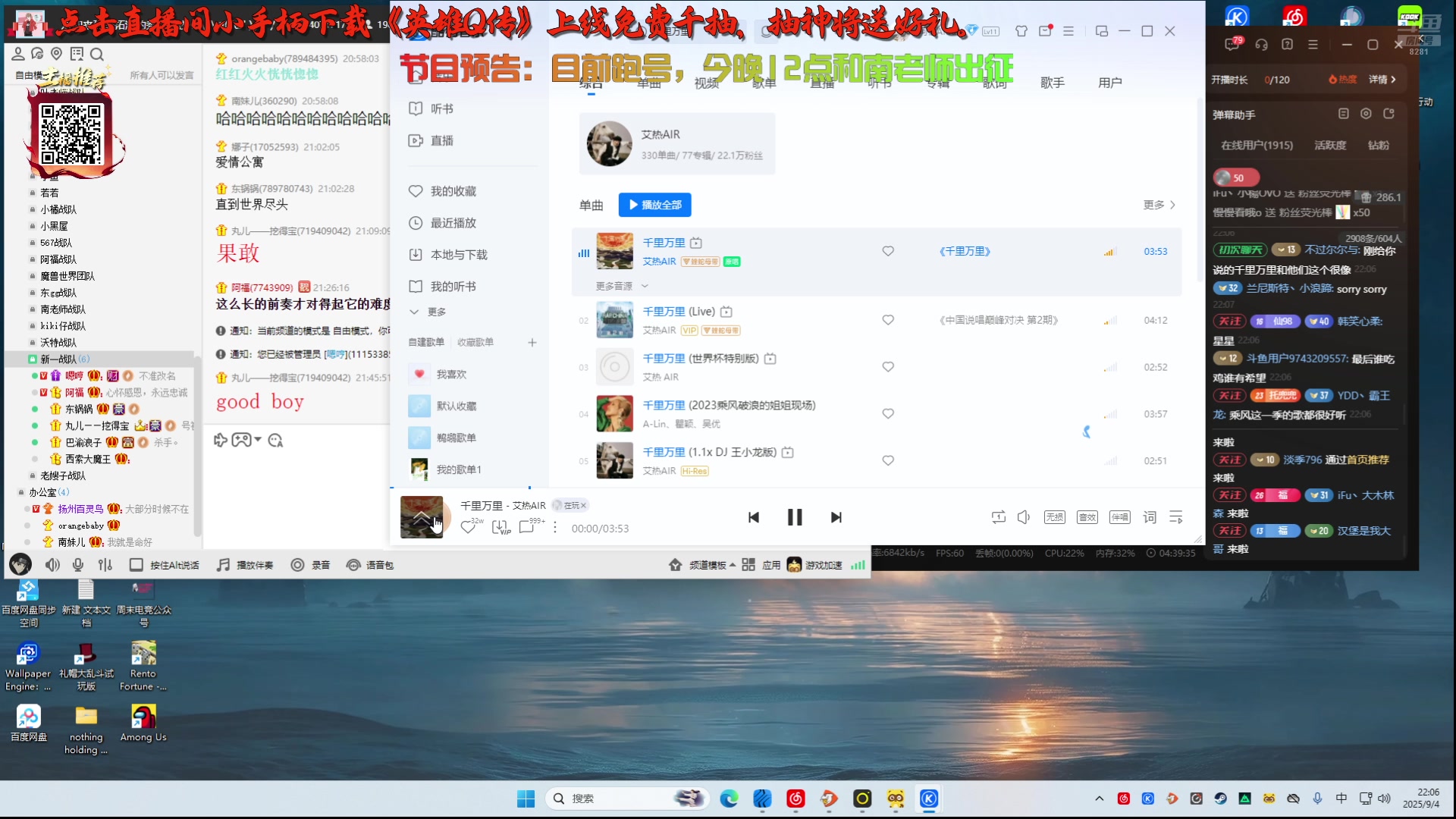Switch to the 用户 search tab
The width and height of the screenshot is (1456, 819).
[1109, 82]
